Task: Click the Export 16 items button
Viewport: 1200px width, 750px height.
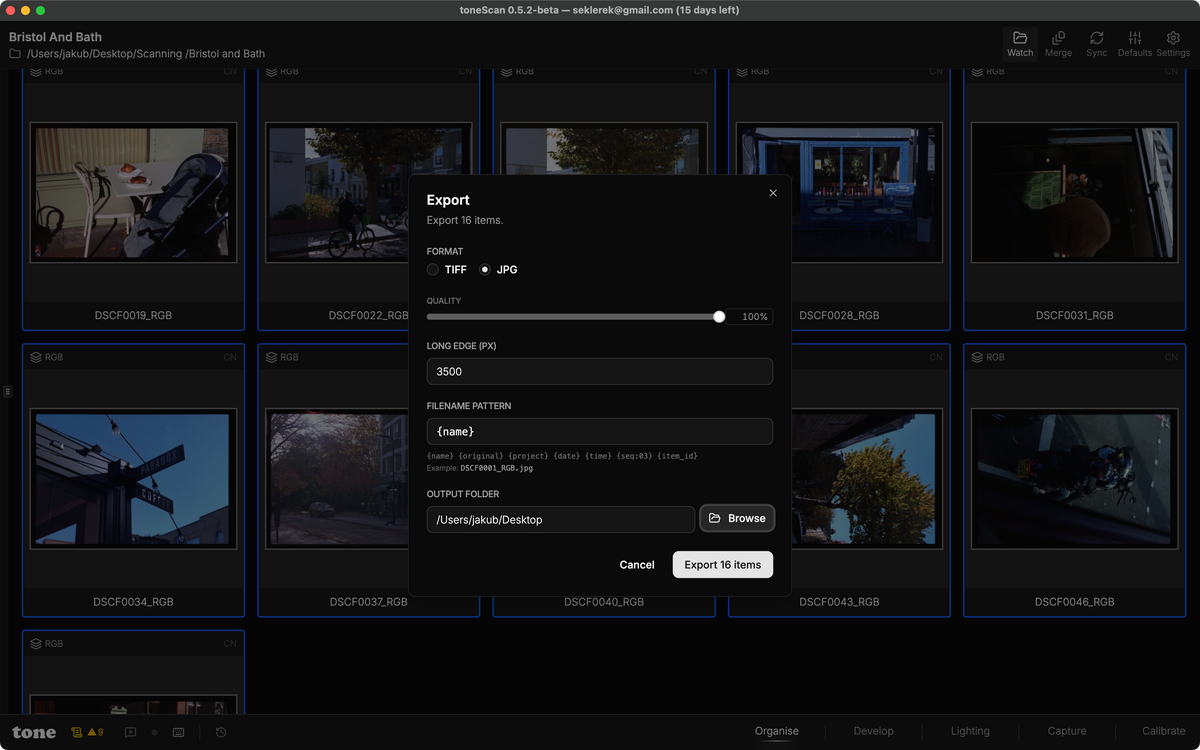Action: tap(723, 565)
